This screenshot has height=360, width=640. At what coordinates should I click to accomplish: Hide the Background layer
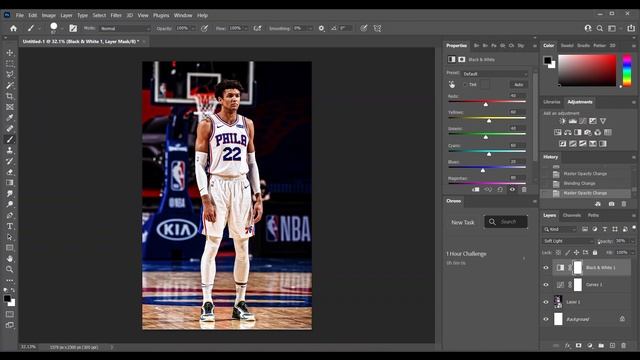[x=546, y=319]
